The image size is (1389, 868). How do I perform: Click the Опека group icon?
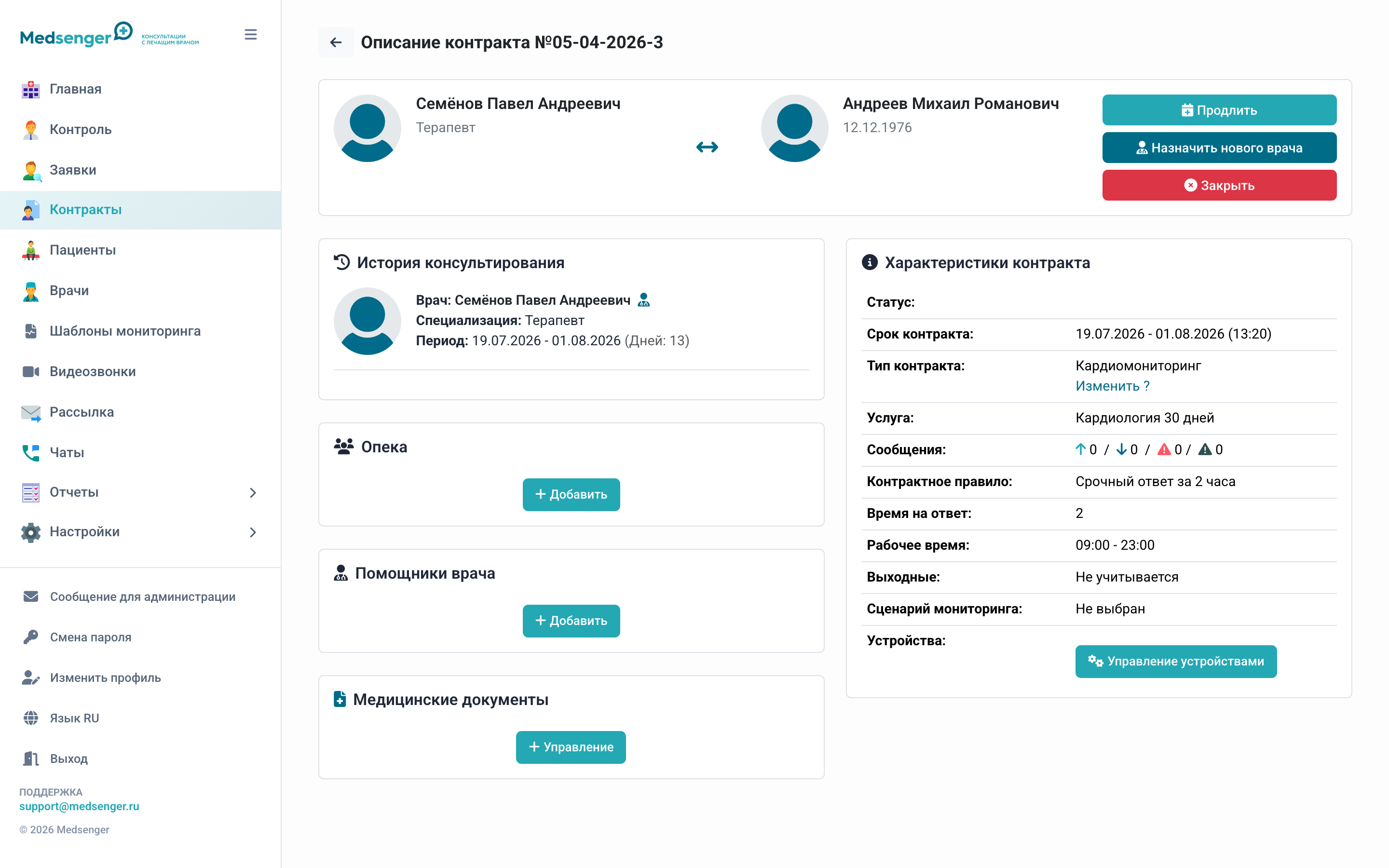[x=343, y=447]
